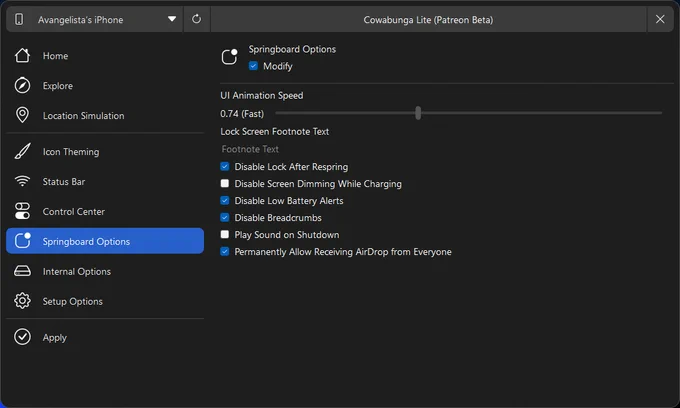Click the Springboard Options header icon
The width and height of the screenshot is (680, 408).
tap(229, 57)
